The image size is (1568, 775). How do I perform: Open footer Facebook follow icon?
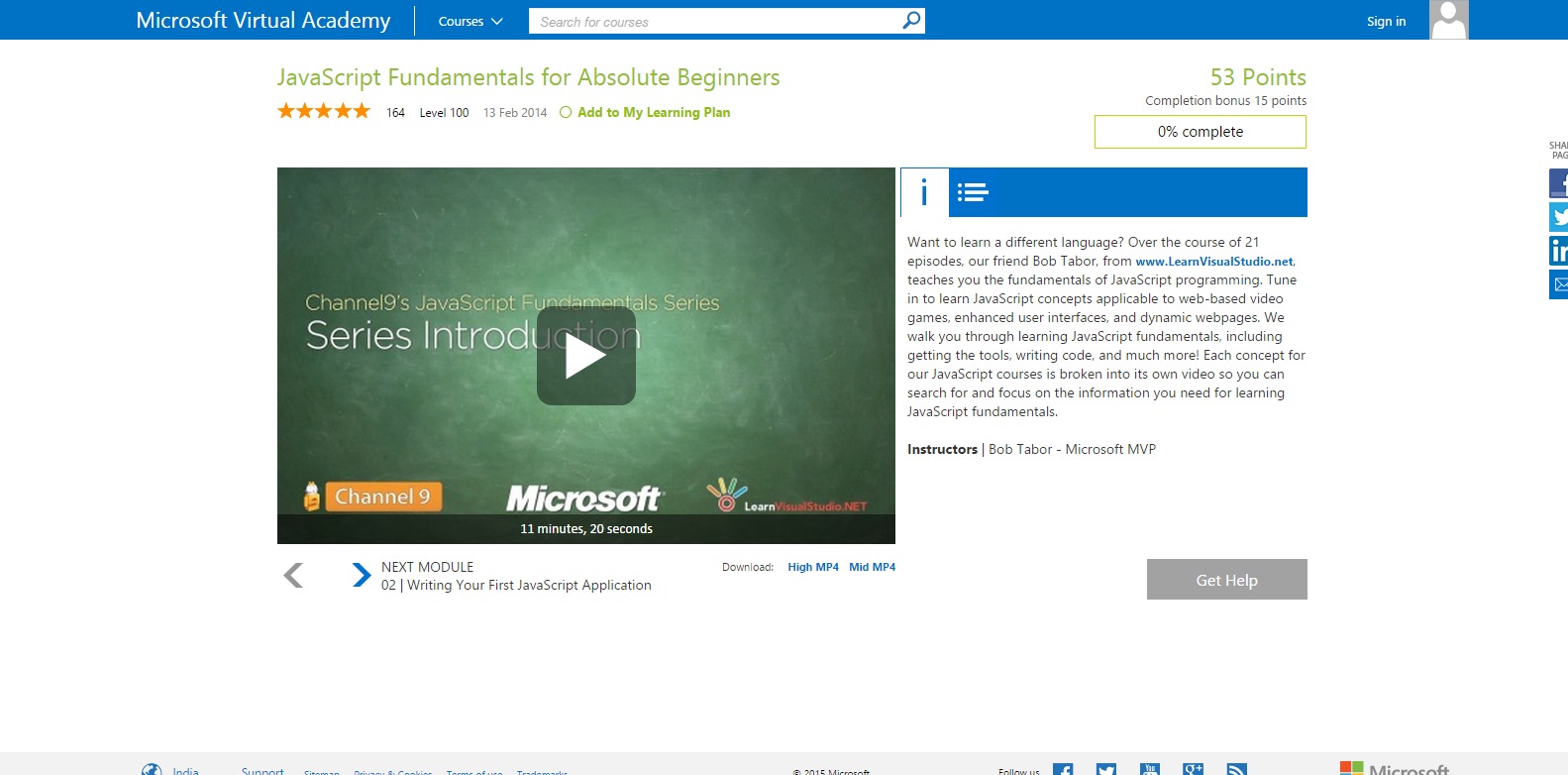pyautogui.click(x=1063, y=769)
